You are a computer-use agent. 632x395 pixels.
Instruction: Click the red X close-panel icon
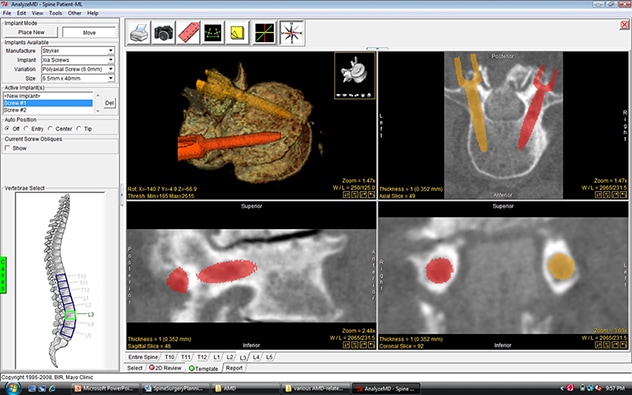click(x=624, y=25)
